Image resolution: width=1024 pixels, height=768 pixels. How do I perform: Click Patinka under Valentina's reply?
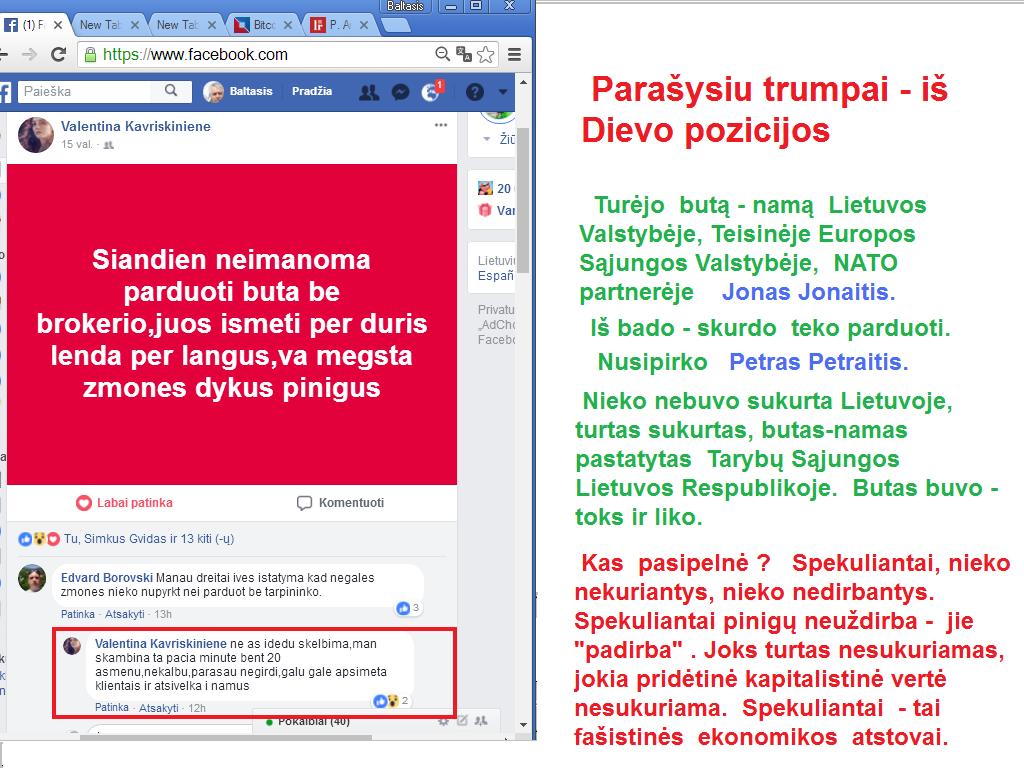(x=112, y=708)
